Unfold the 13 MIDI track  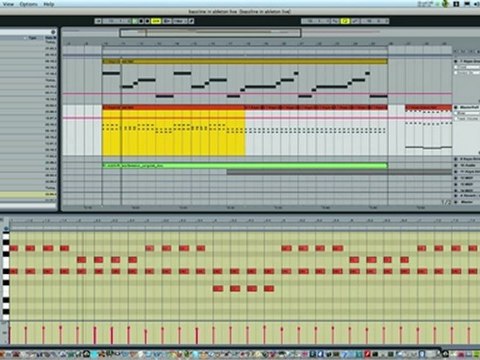tap(456, 184)
